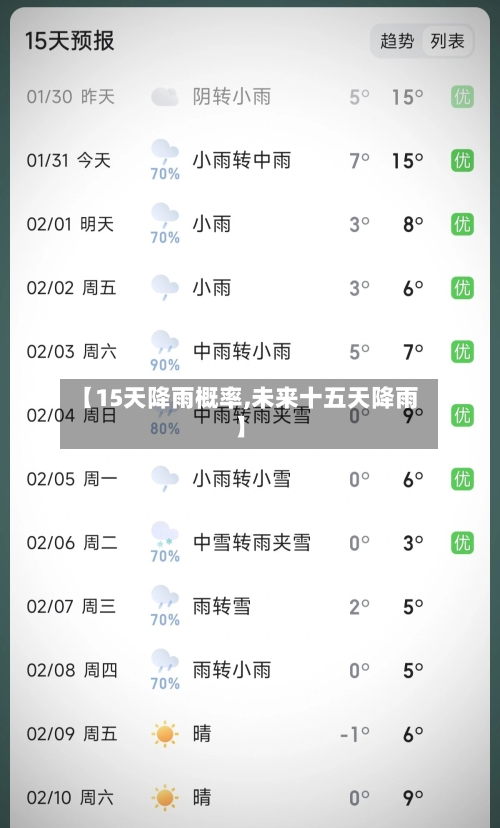Click the 晴 description for 02/09
Image resolution: width=500 pixels, height=828 pixels.
(202, 734)
